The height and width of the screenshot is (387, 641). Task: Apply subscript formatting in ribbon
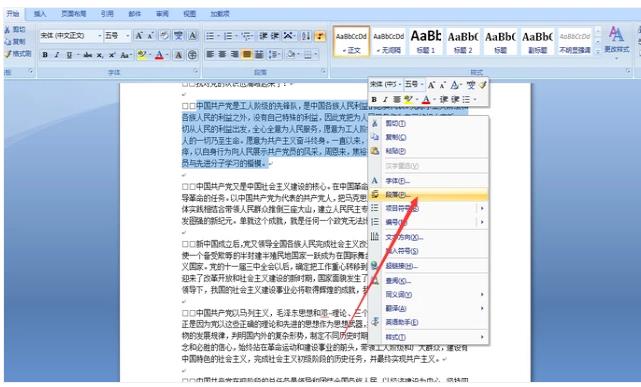tap(100, 55)
